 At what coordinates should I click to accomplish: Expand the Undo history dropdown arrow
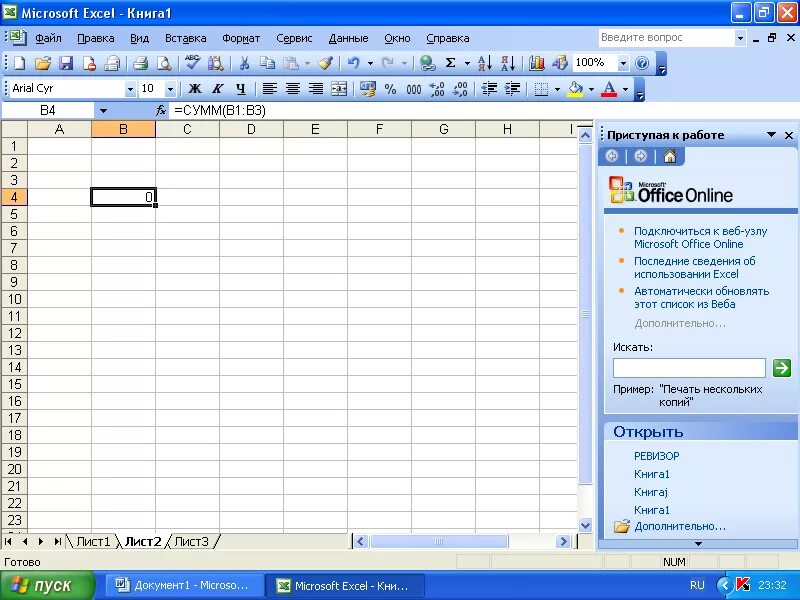370,63
